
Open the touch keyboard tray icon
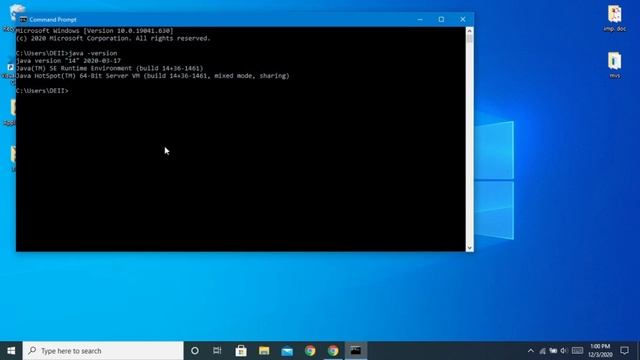(x=577, y=351)
